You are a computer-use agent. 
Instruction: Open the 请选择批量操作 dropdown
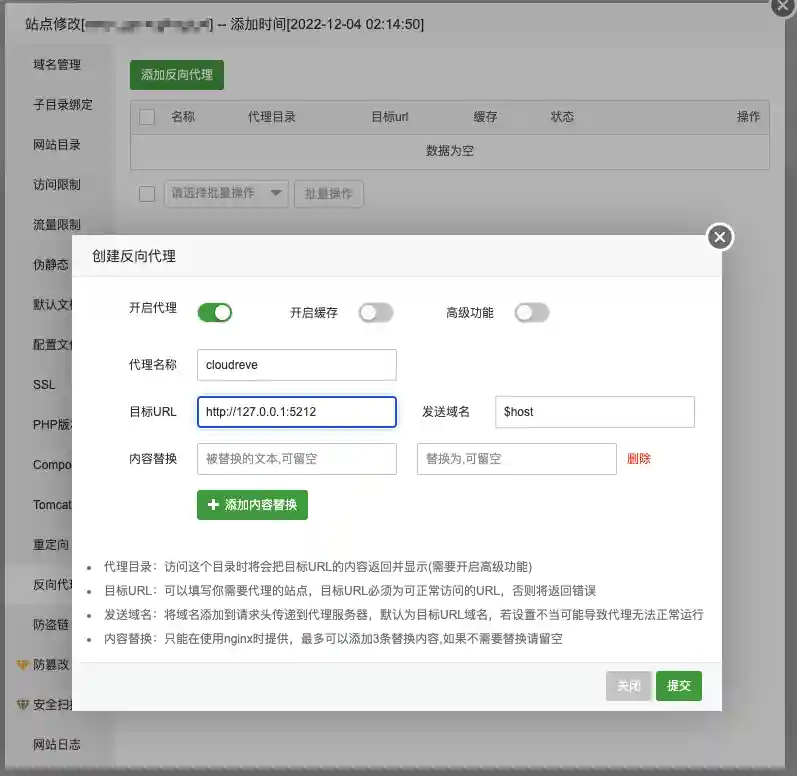pos(226,194)
